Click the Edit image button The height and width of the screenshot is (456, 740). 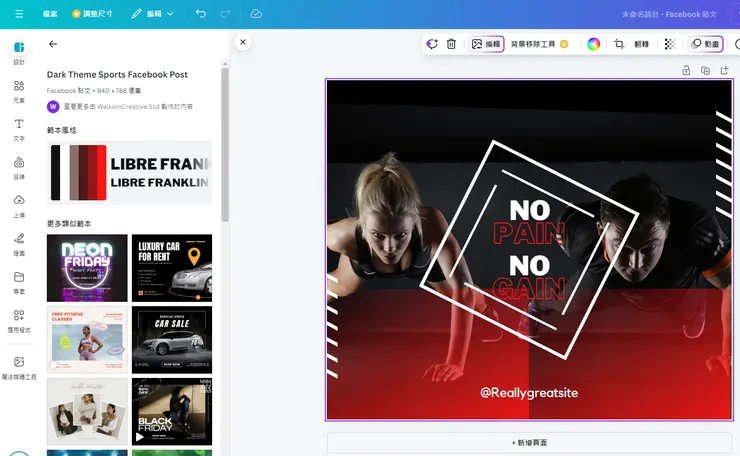[x=487, y=44]
